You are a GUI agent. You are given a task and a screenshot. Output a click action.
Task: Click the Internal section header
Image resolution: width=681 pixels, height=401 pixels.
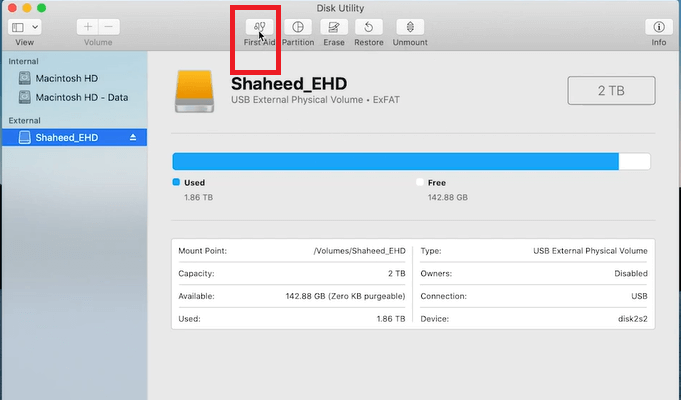pos(23,61)
